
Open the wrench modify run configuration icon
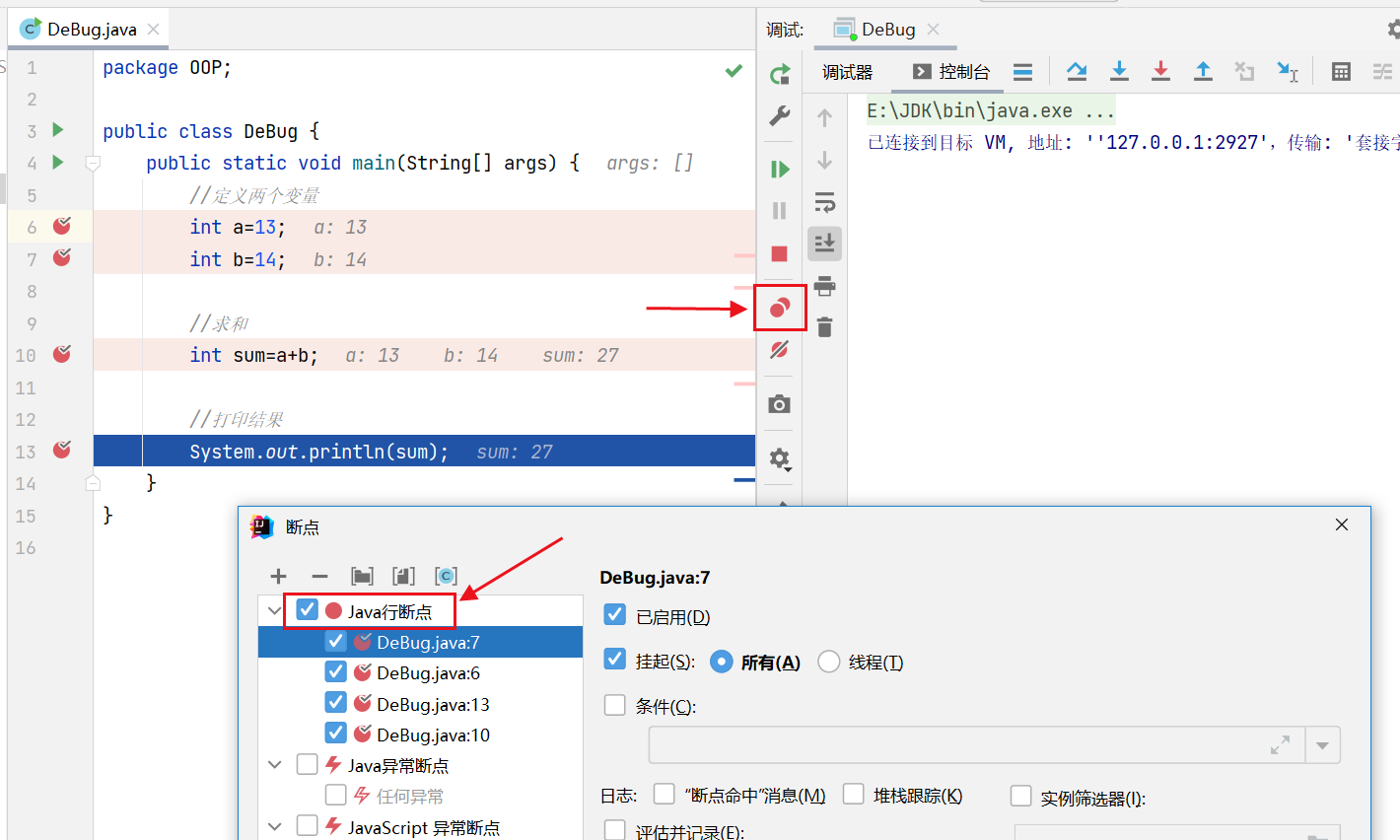pyautogui.click(x=780, y=116)
